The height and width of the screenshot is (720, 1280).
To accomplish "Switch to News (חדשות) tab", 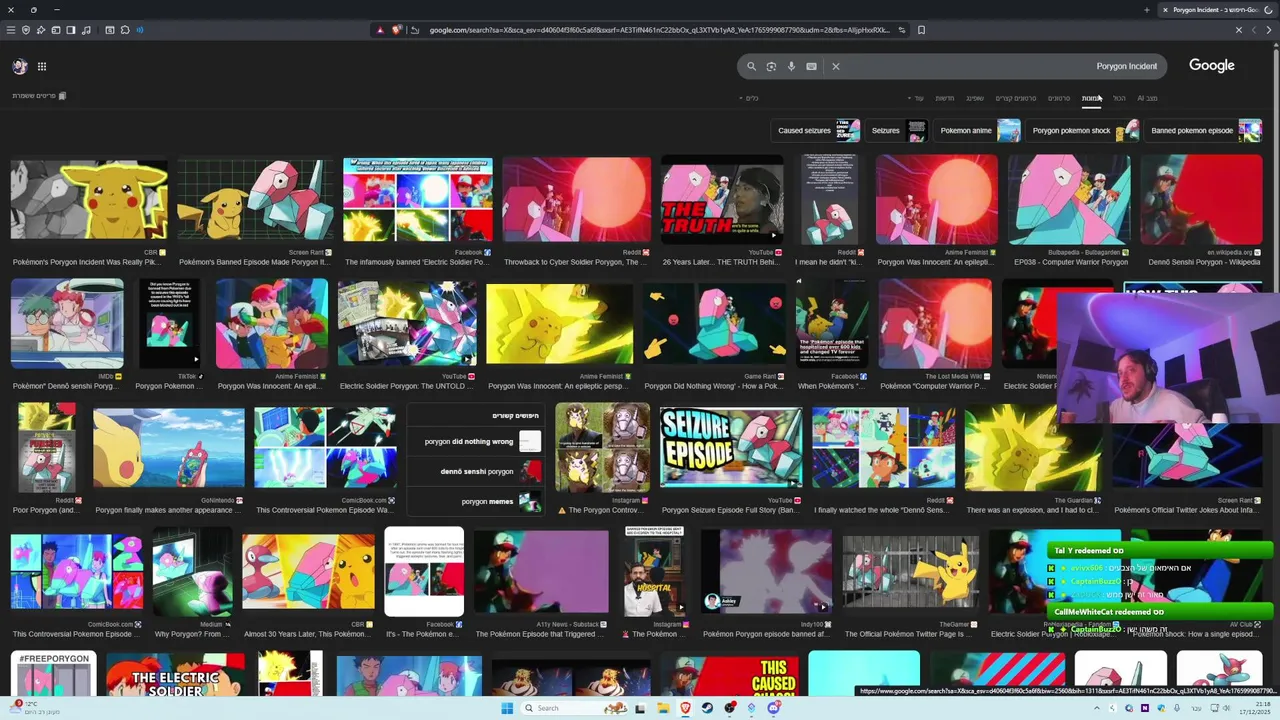I will (945, 98).
